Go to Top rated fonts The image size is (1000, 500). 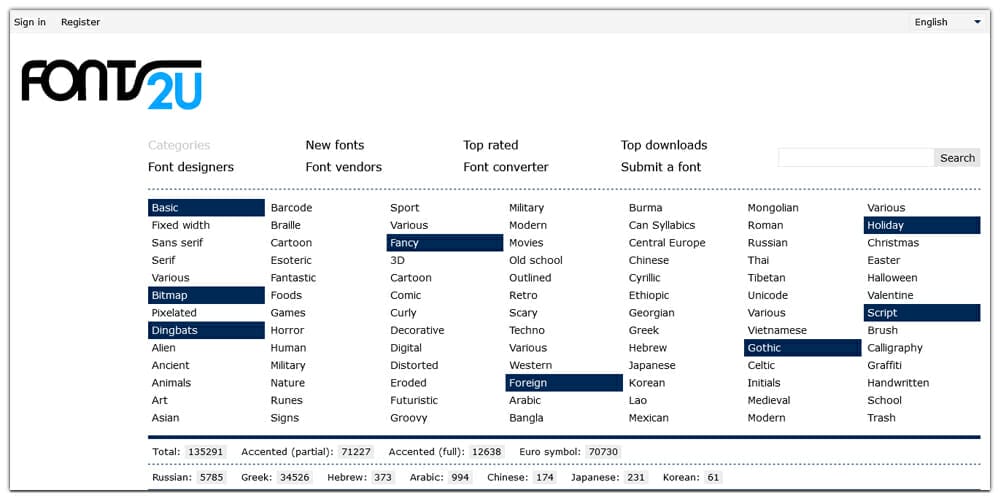click(x=490, y=145)
